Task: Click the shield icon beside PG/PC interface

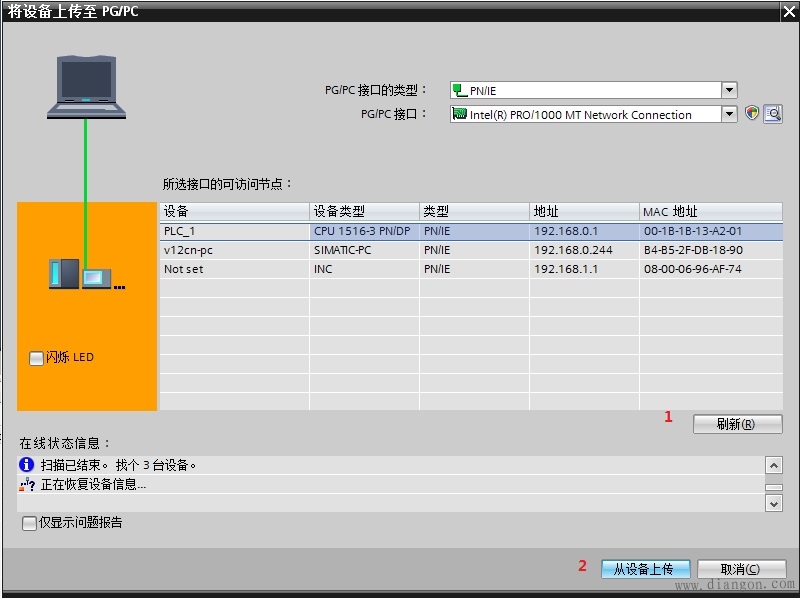Action: (753, 114)
